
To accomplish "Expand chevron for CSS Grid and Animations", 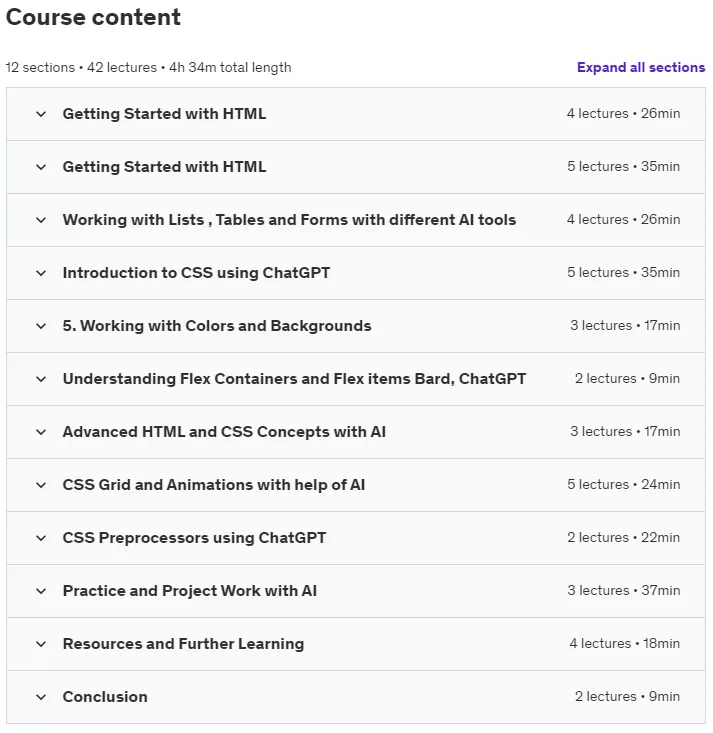I will pyautogui.click(x=41, y=485).
